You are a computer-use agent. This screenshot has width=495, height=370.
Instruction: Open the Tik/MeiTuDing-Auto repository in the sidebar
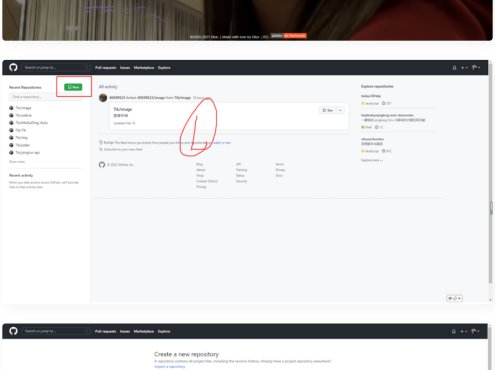pyautogui.click(x=32, y=123)
